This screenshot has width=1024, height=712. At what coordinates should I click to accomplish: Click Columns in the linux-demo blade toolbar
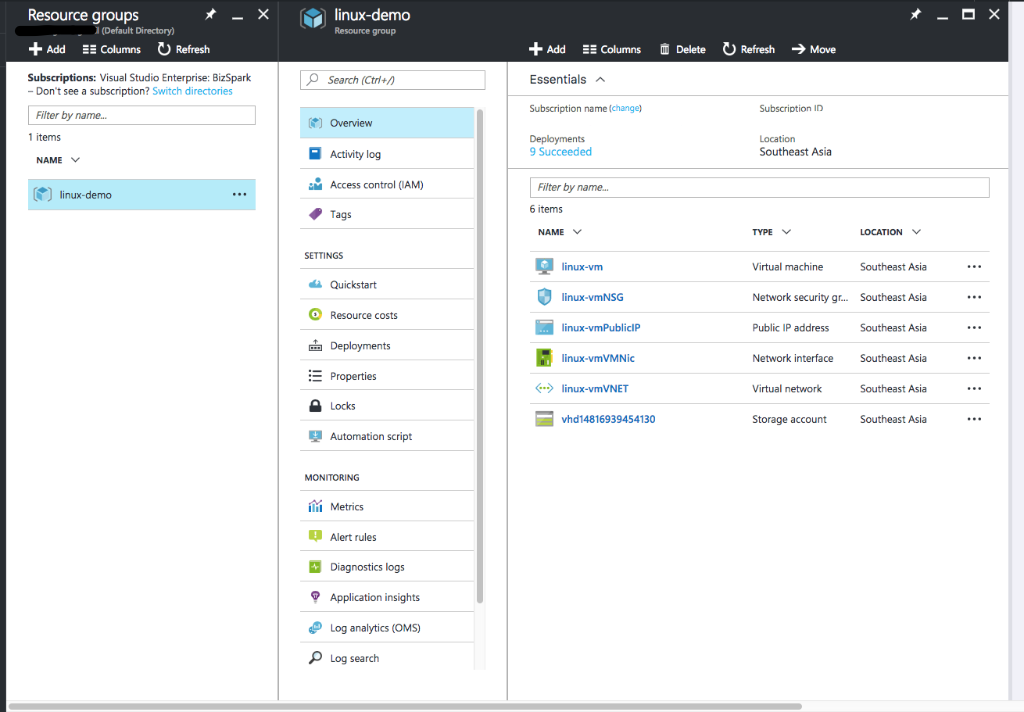click(x=612, y=49)
